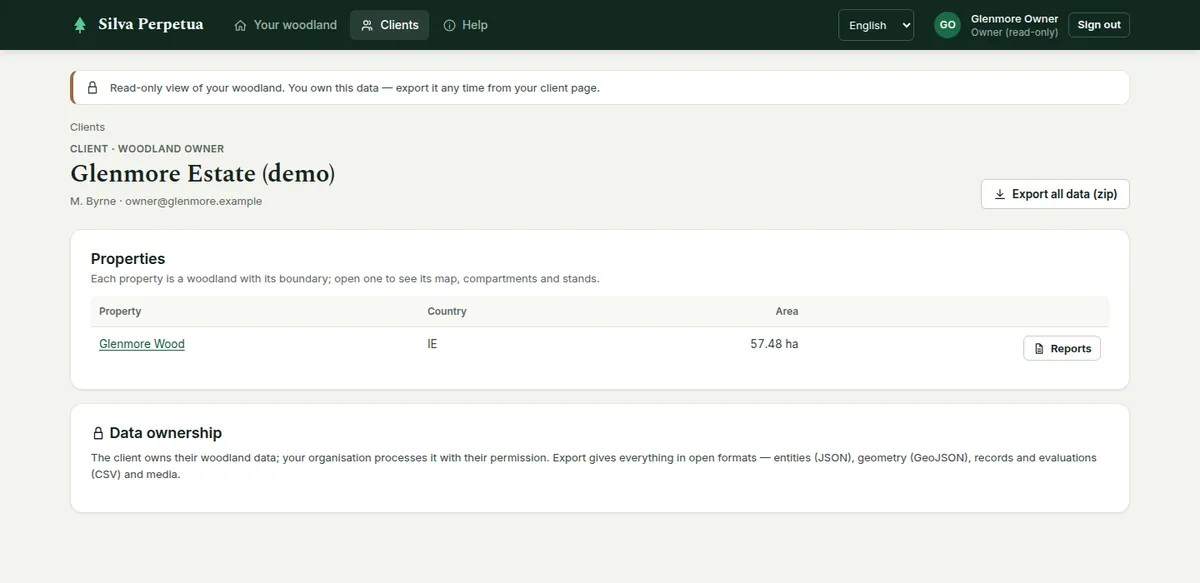Click the people icon beside Clients
The height and width of the screenshot is (583, 1200).
[x=367, y=25]
